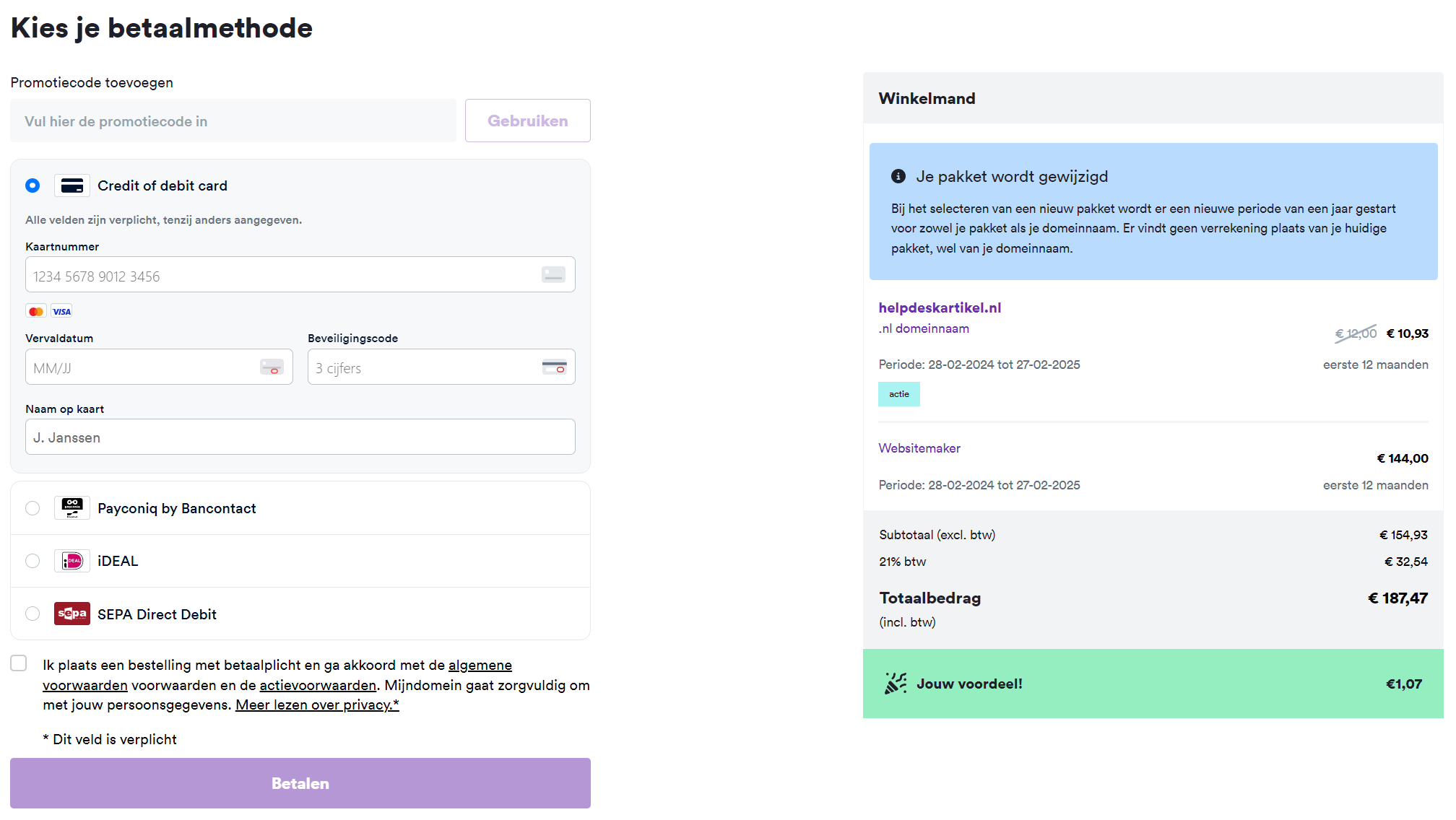Select the Credit of debit card radio button

coord(32,186)
